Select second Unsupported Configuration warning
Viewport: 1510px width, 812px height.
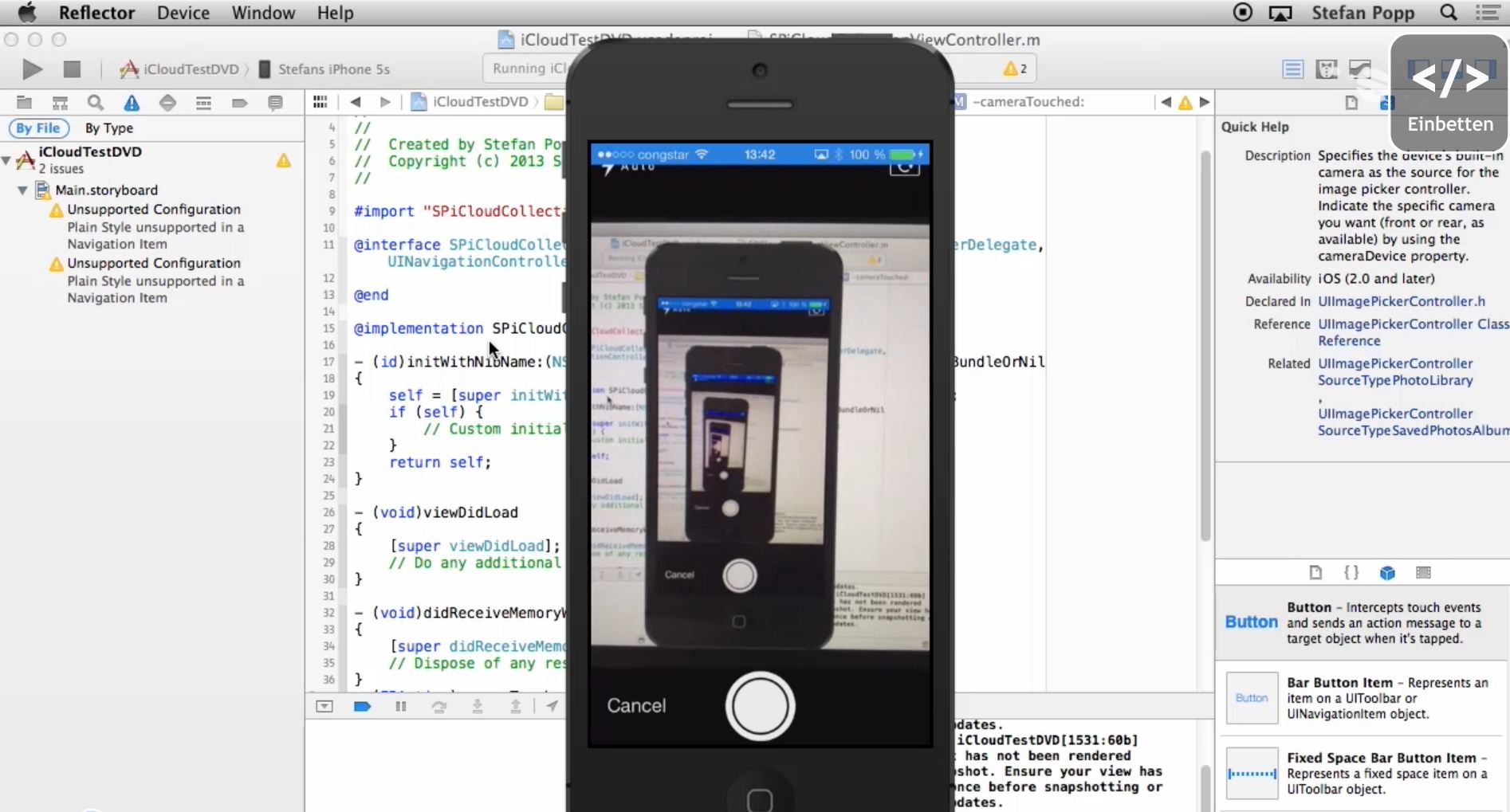[x=153, y=263]
